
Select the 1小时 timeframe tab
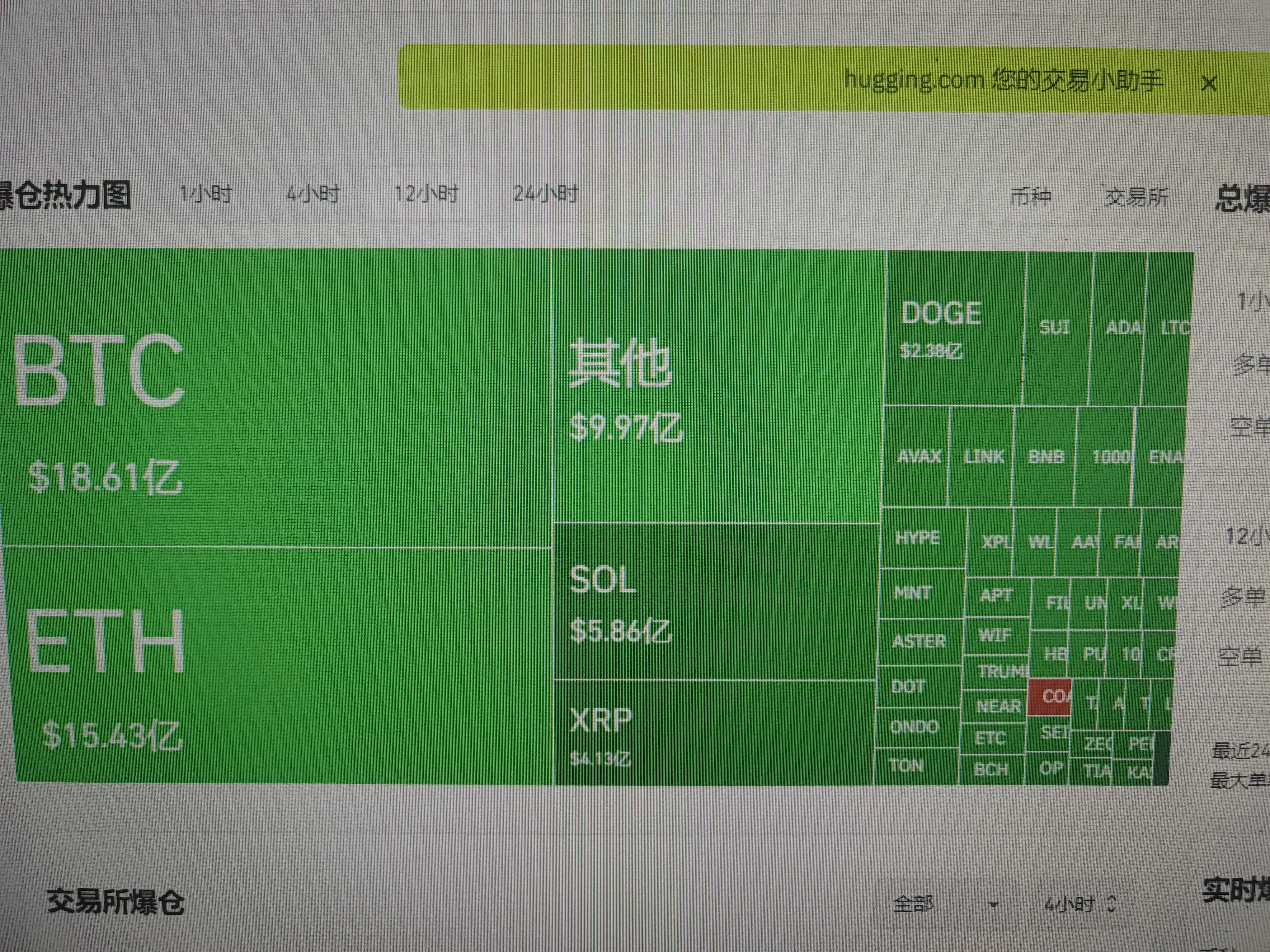tap(205, 194)
